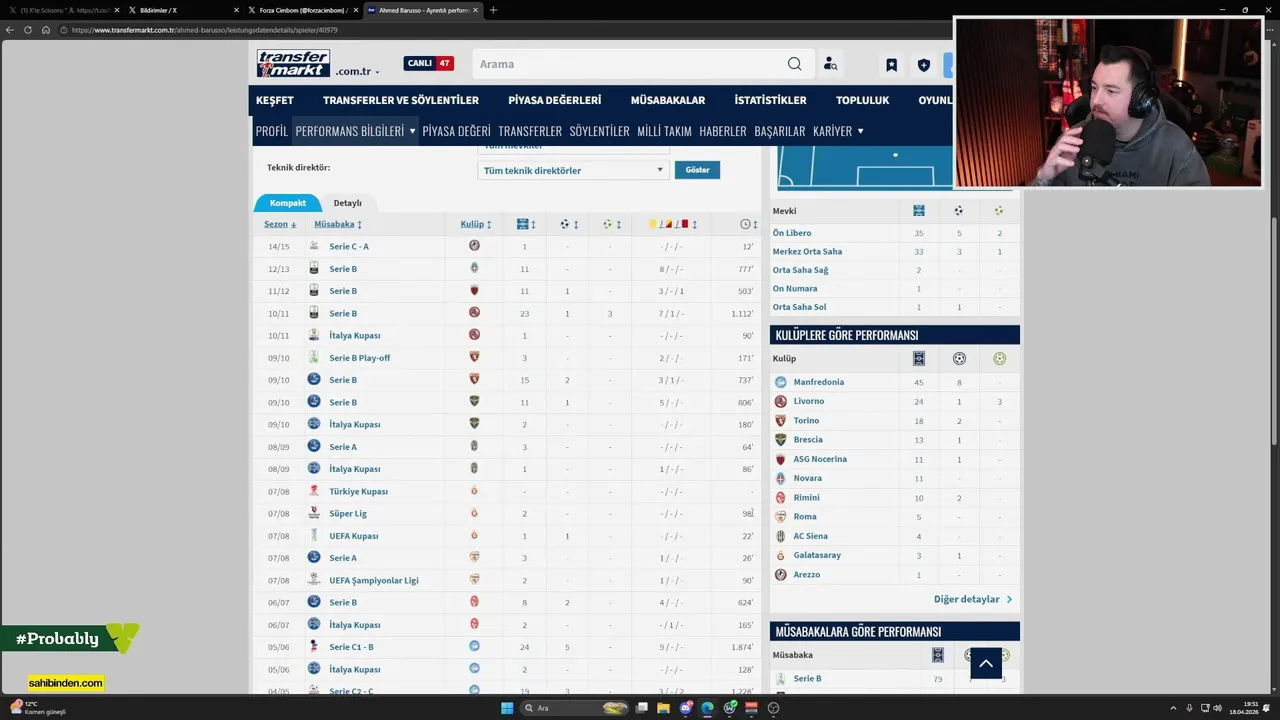The height and width of the screenshot is (720, 1280).
Task: Open PİYASA DEĞERİ sub-tab
Action: coord(456,131)
